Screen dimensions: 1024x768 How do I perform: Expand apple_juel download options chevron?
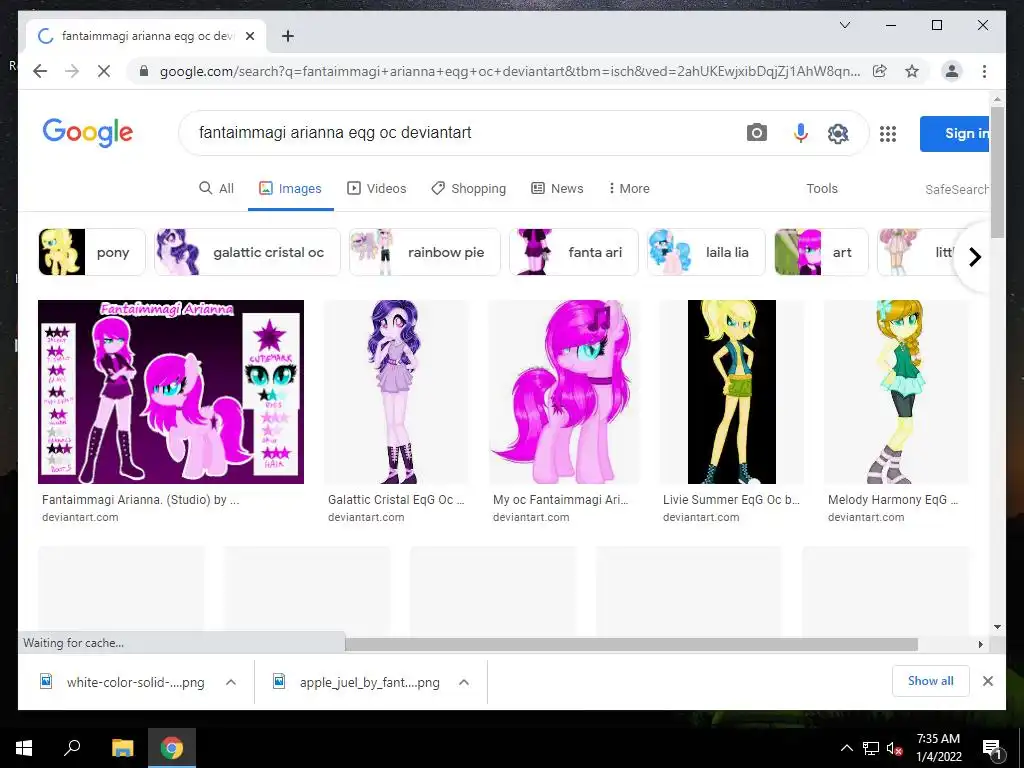click(x=464, y=682)
